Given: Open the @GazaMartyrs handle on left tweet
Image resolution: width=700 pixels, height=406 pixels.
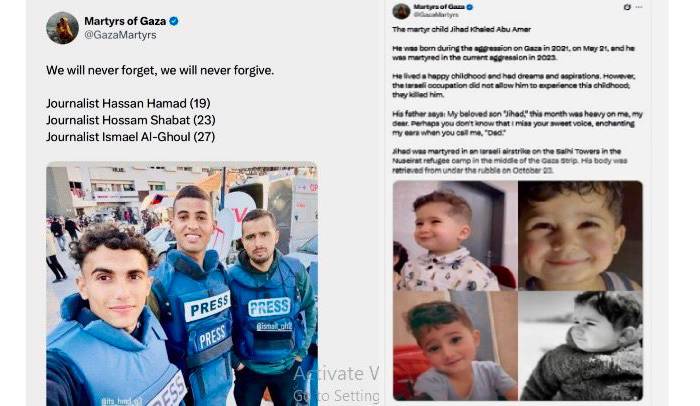Looking at the screenshot, I should tap(121, 35).
